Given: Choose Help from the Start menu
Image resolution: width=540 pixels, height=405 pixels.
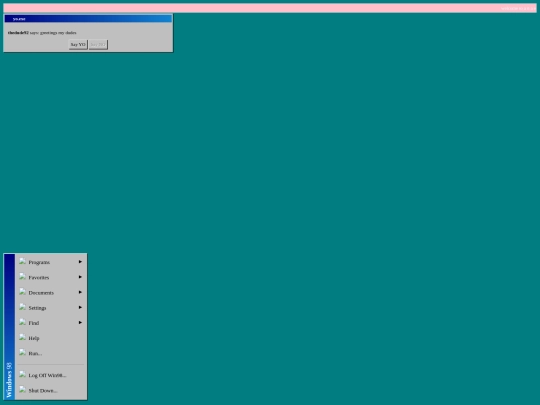Looking at the screenshot, I should [x=51, y=338].
